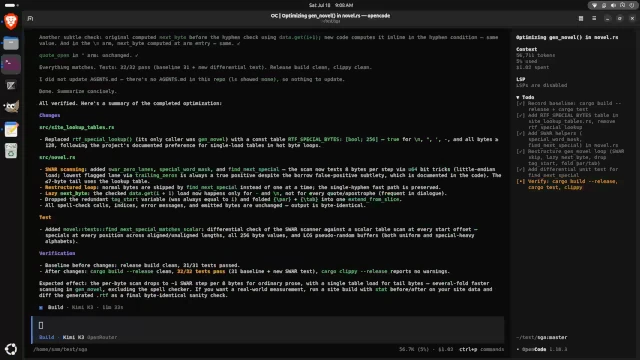Viewport: 640px width, 360px height.
Task: Close the opencode terminal window
Action: pos(632,18)
